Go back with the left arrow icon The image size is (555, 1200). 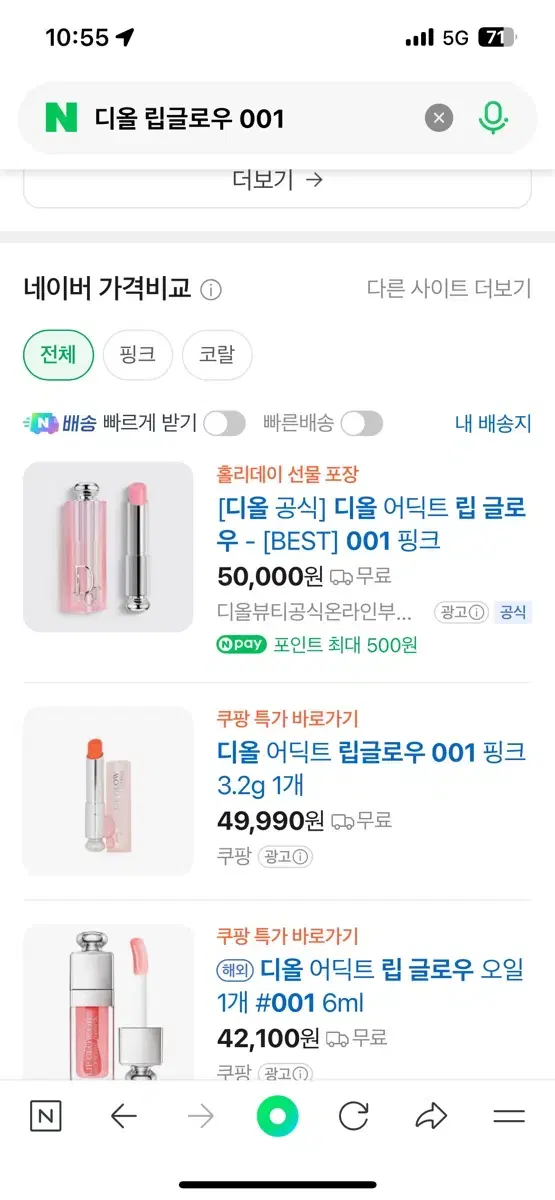[124, 1116]
